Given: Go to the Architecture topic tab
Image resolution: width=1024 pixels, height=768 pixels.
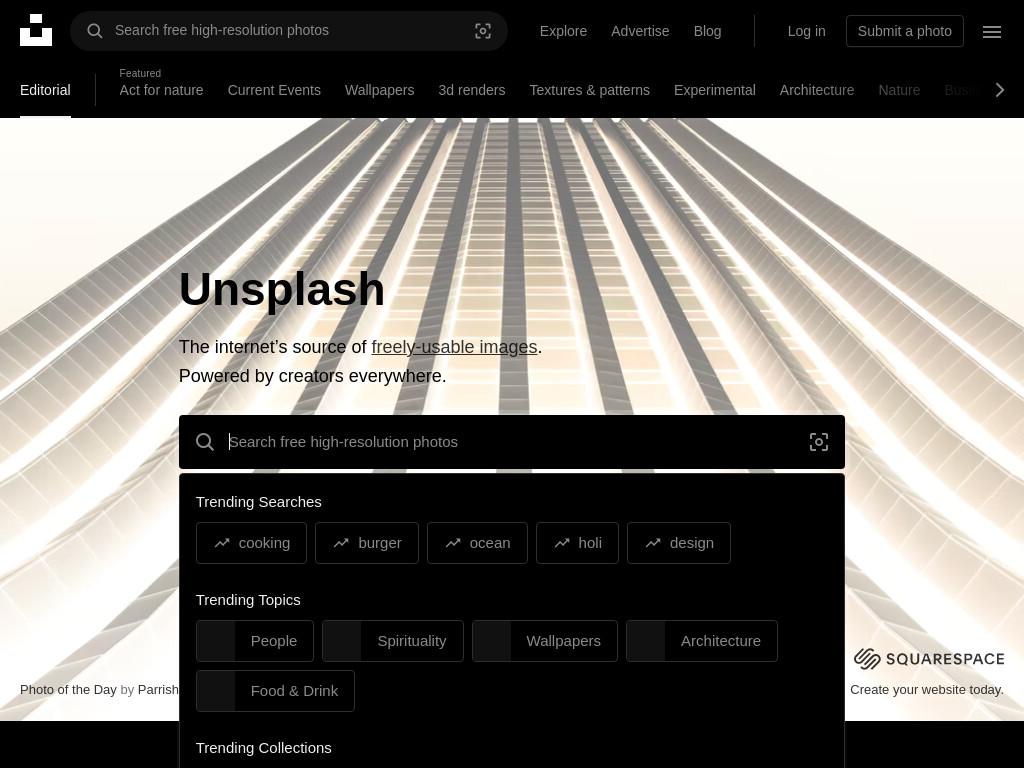Looking at the screenshot, I should (x=817, y=90).
